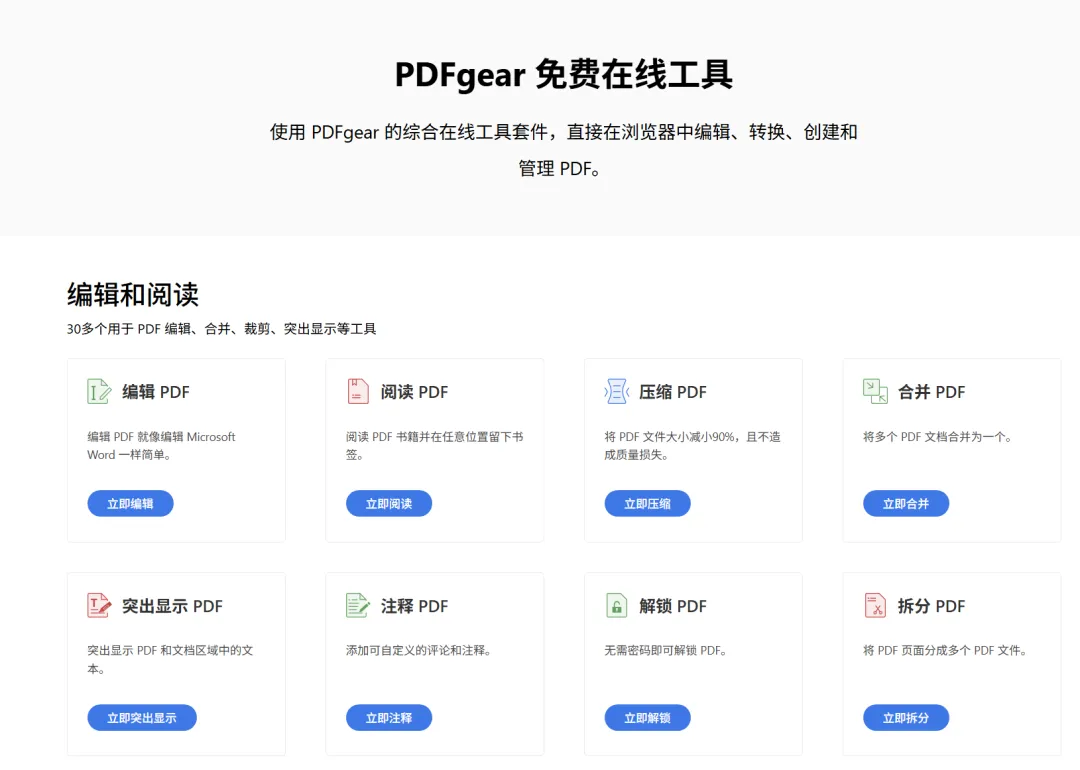The width and height of the screenshot is (1080, 770).
Task: Click the 阅读 PDF bookmark document icon
Action: click(358, 391)
